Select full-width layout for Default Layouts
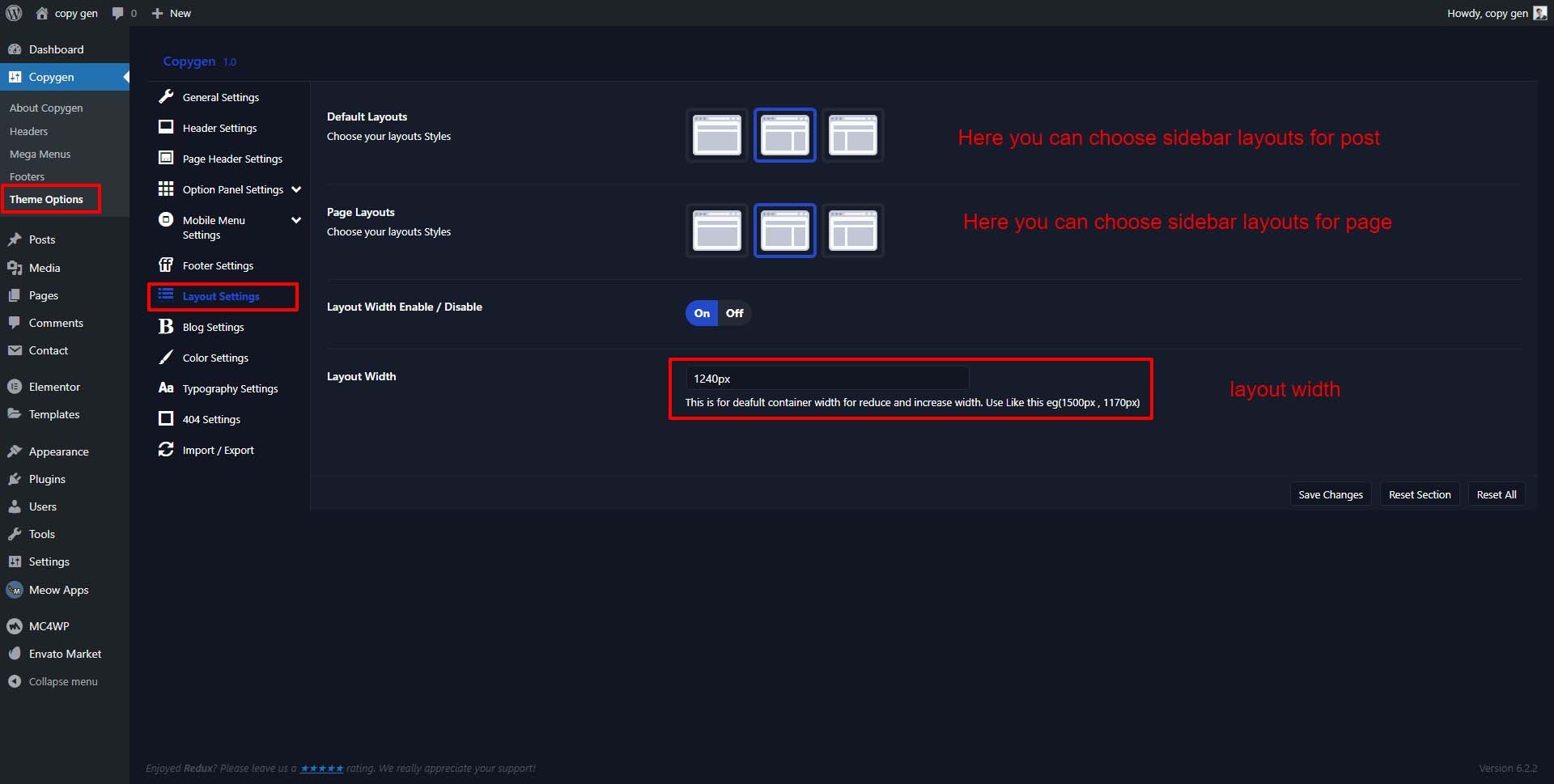This screenshot has width=1554, height=784. tap(717, 135)
